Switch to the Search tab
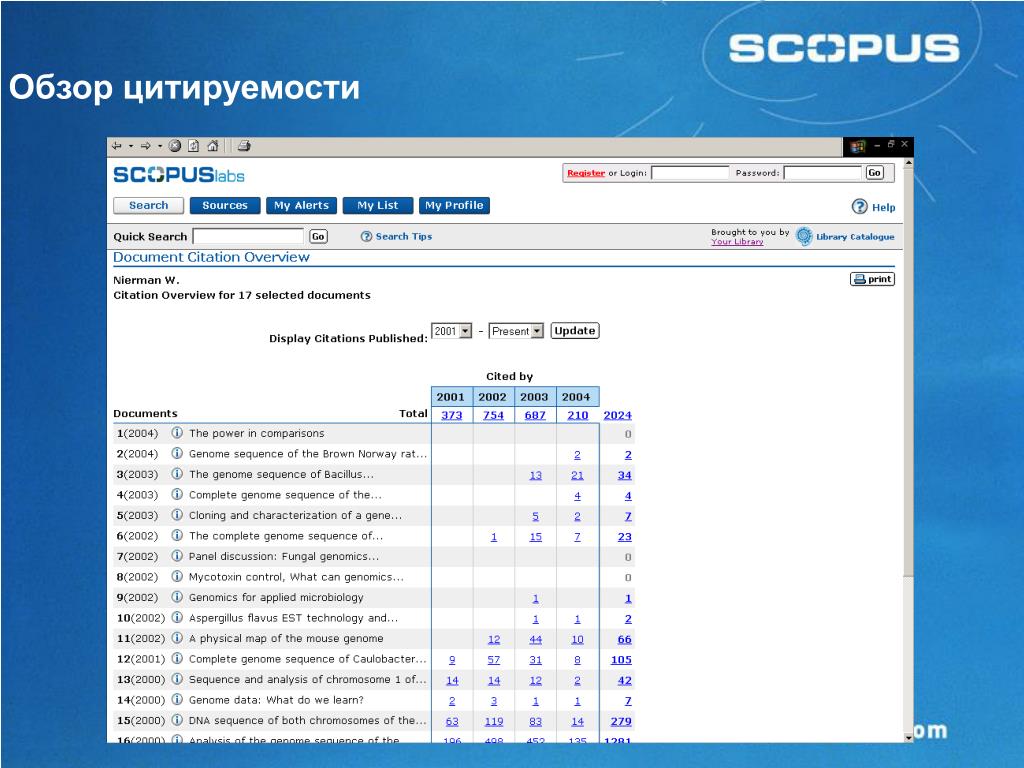Viewport: 1024px width, 768px height. click(x=148, y=205)
